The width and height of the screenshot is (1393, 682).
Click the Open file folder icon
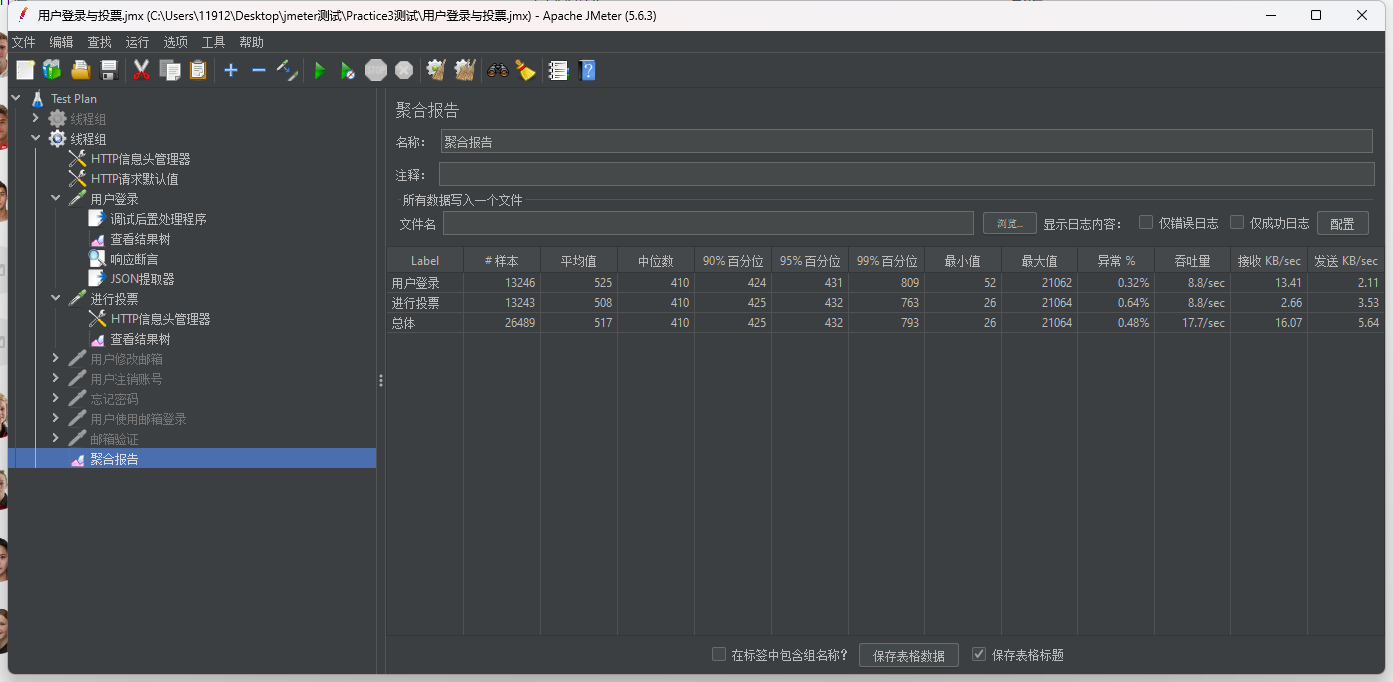pos(80,70)
